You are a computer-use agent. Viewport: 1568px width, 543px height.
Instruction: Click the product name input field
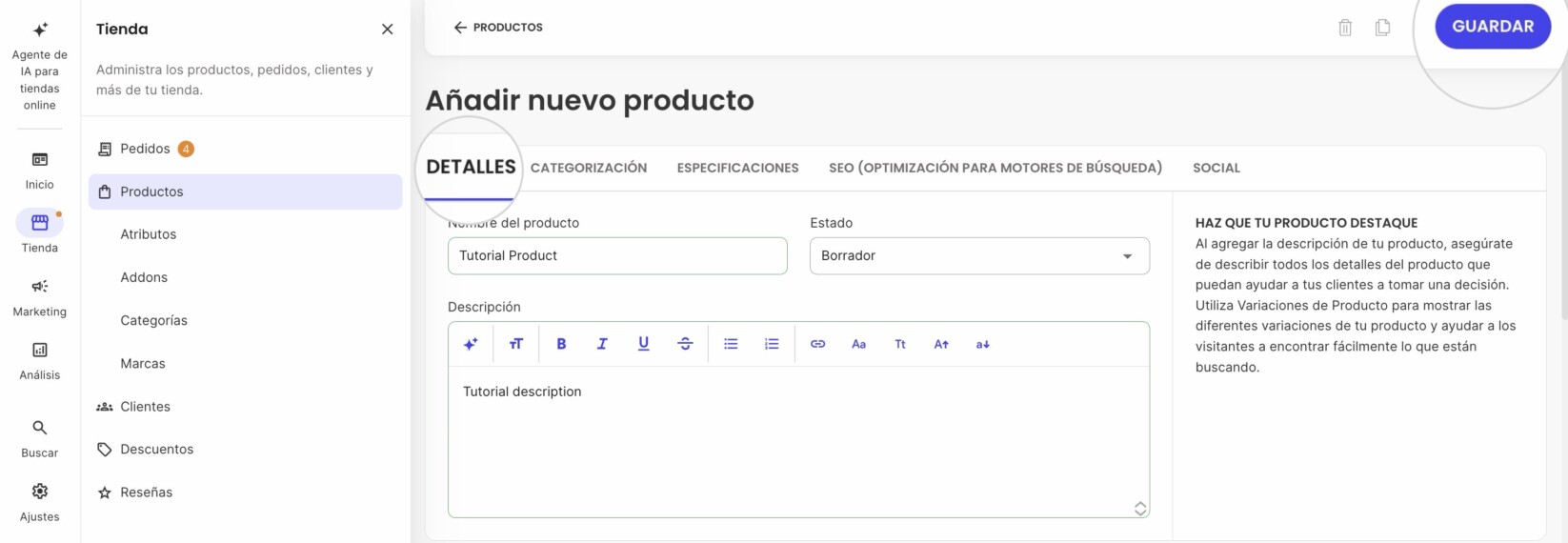(x=617, y=256)
